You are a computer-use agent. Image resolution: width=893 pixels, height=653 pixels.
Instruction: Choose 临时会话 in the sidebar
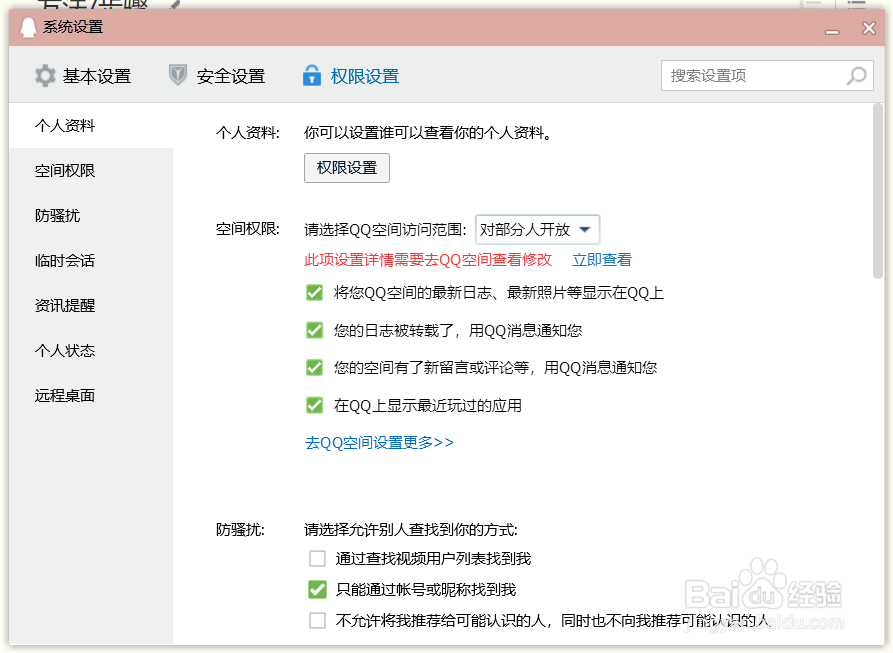tap(91, 260)
